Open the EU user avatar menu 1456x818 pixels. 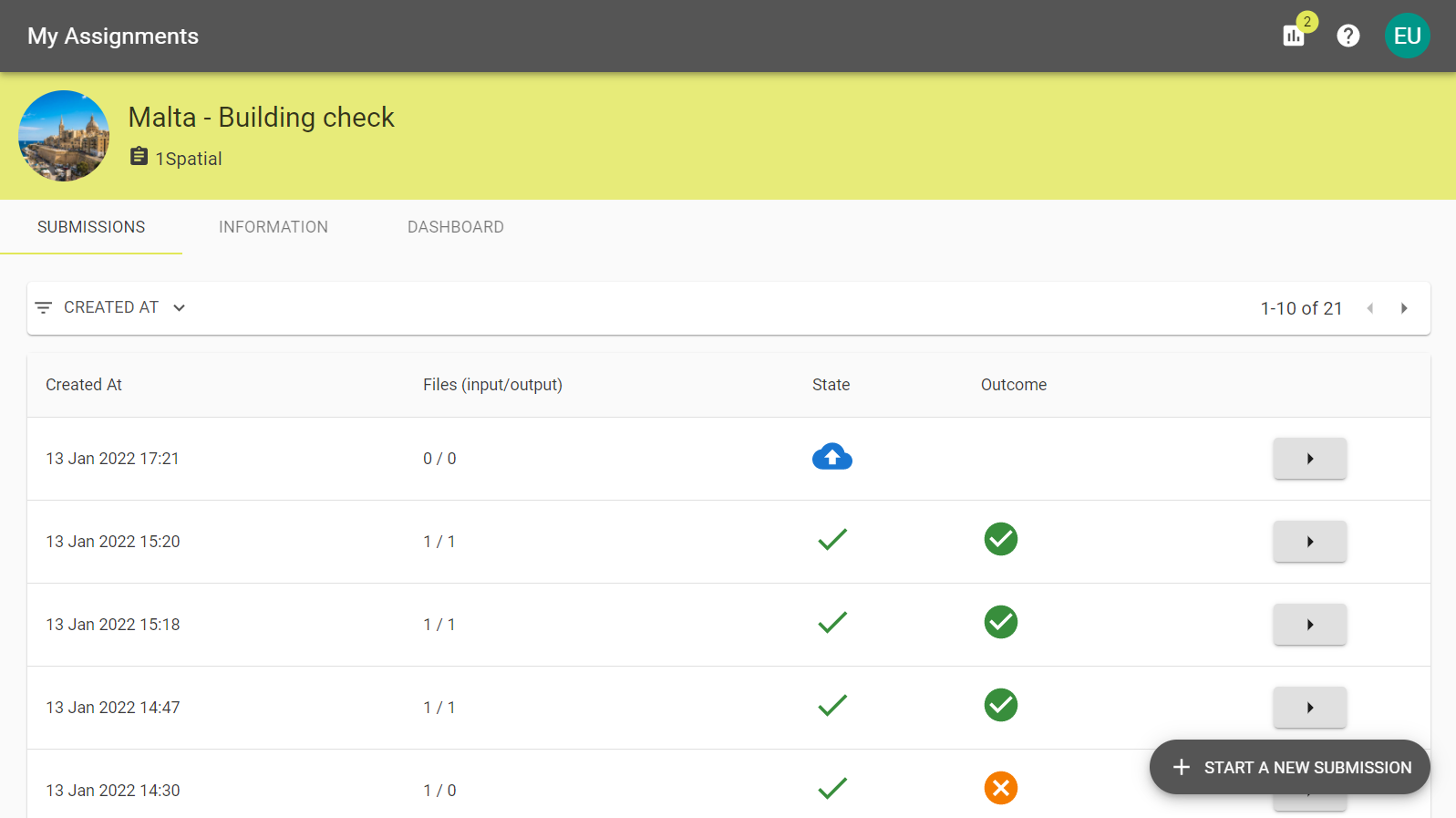[1407, 36]
